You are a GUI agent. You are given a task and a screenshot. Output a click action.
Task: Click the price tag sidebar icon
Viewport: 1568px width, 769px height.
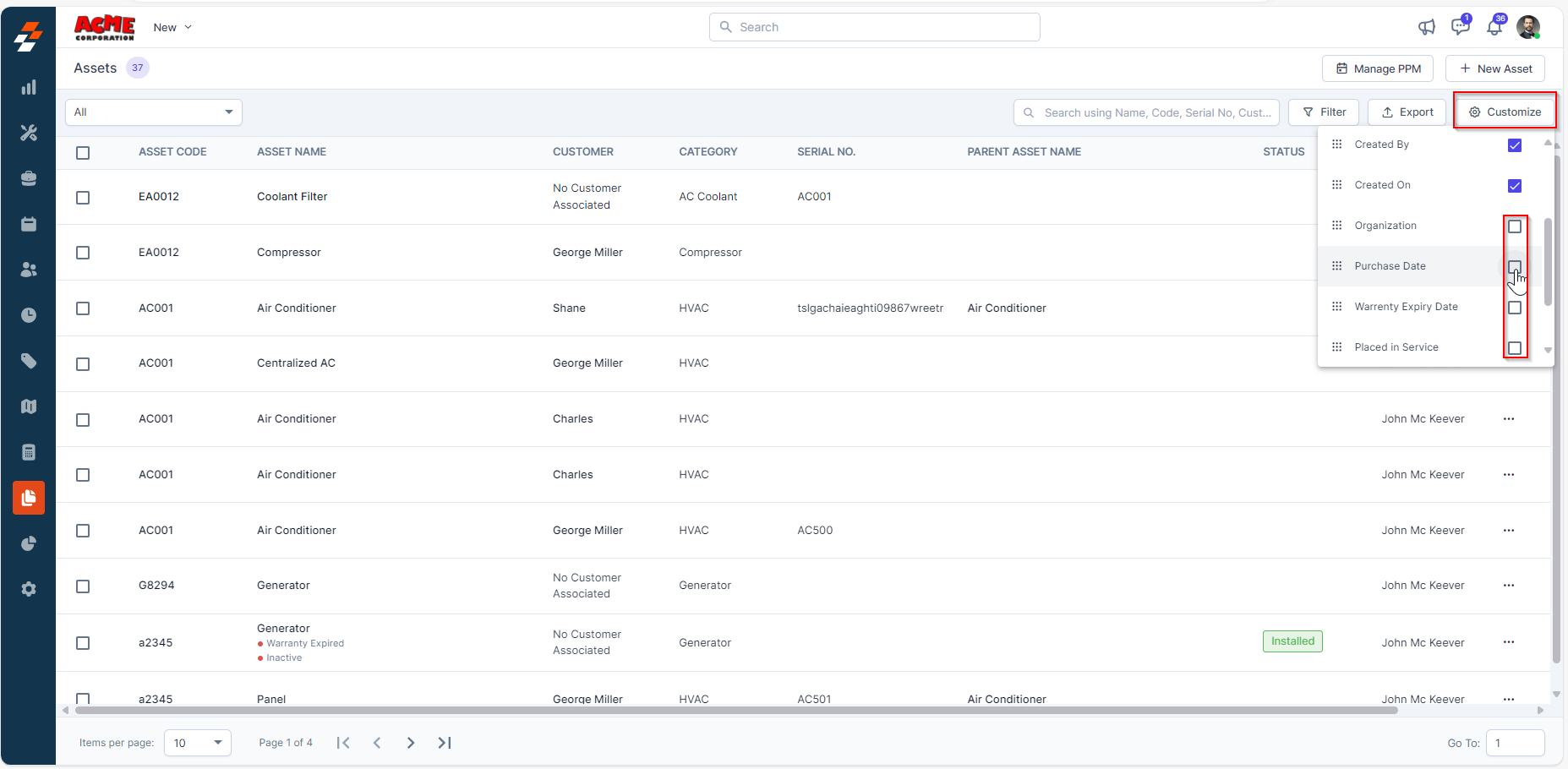pyautogui.click(x=29, y=361)
